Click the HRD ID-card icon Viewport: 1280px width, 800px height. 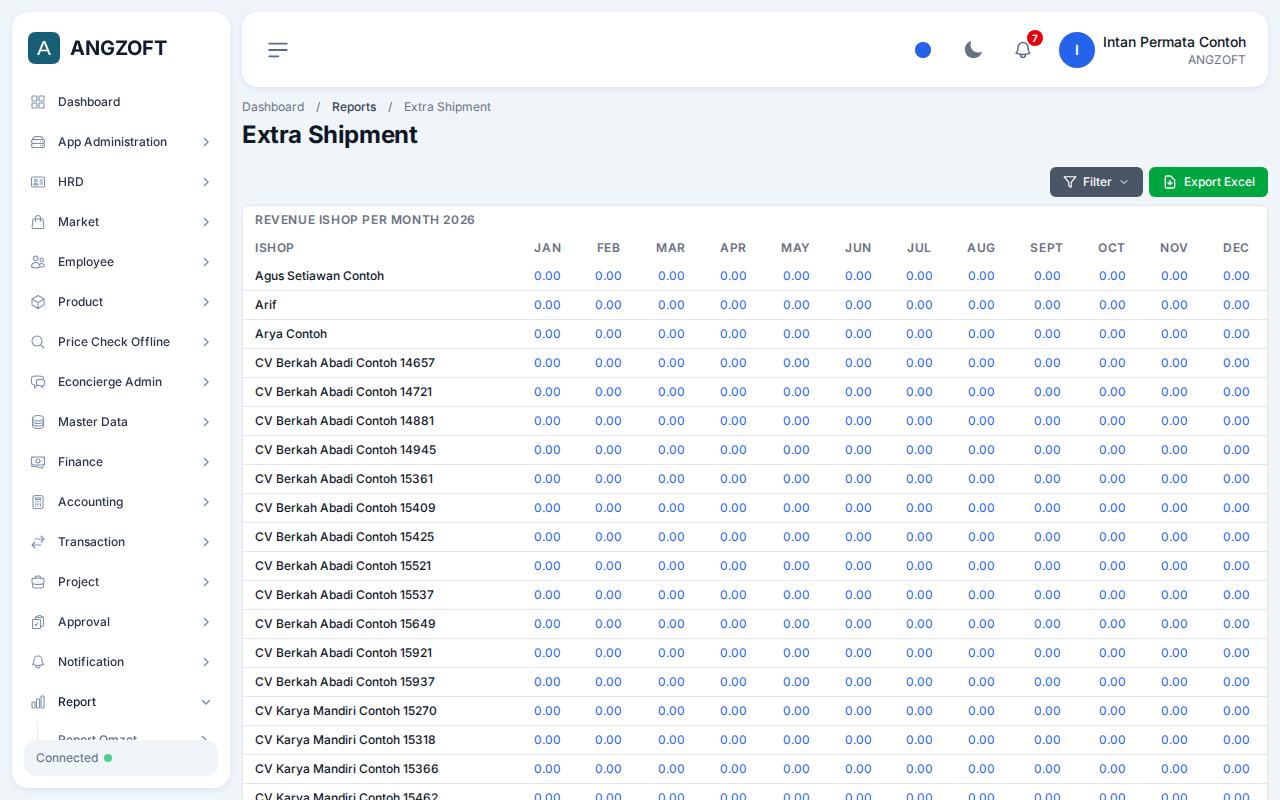tap(38, 182)
